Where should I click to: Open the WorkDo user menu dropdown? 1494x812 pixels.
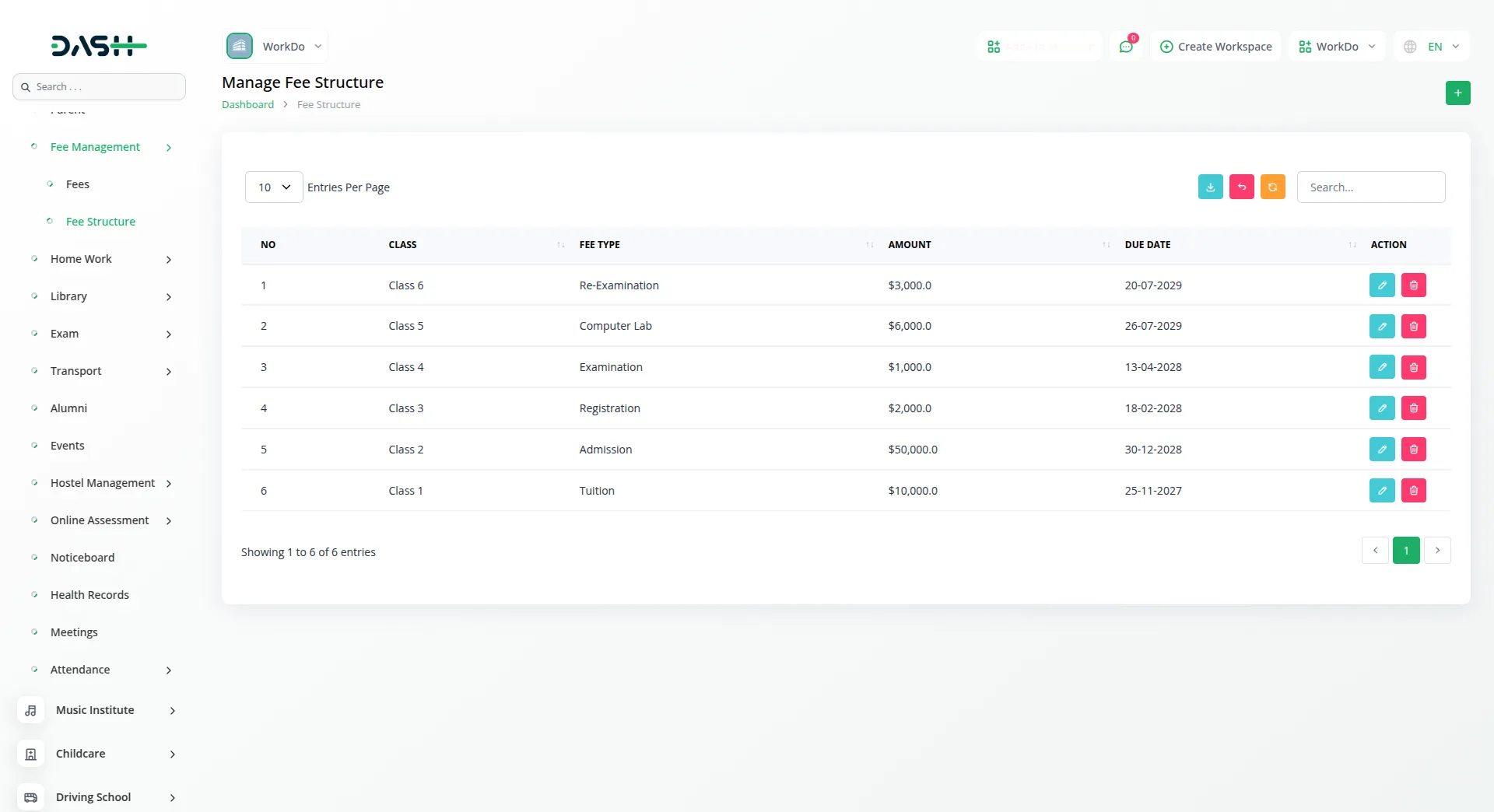1337,47
